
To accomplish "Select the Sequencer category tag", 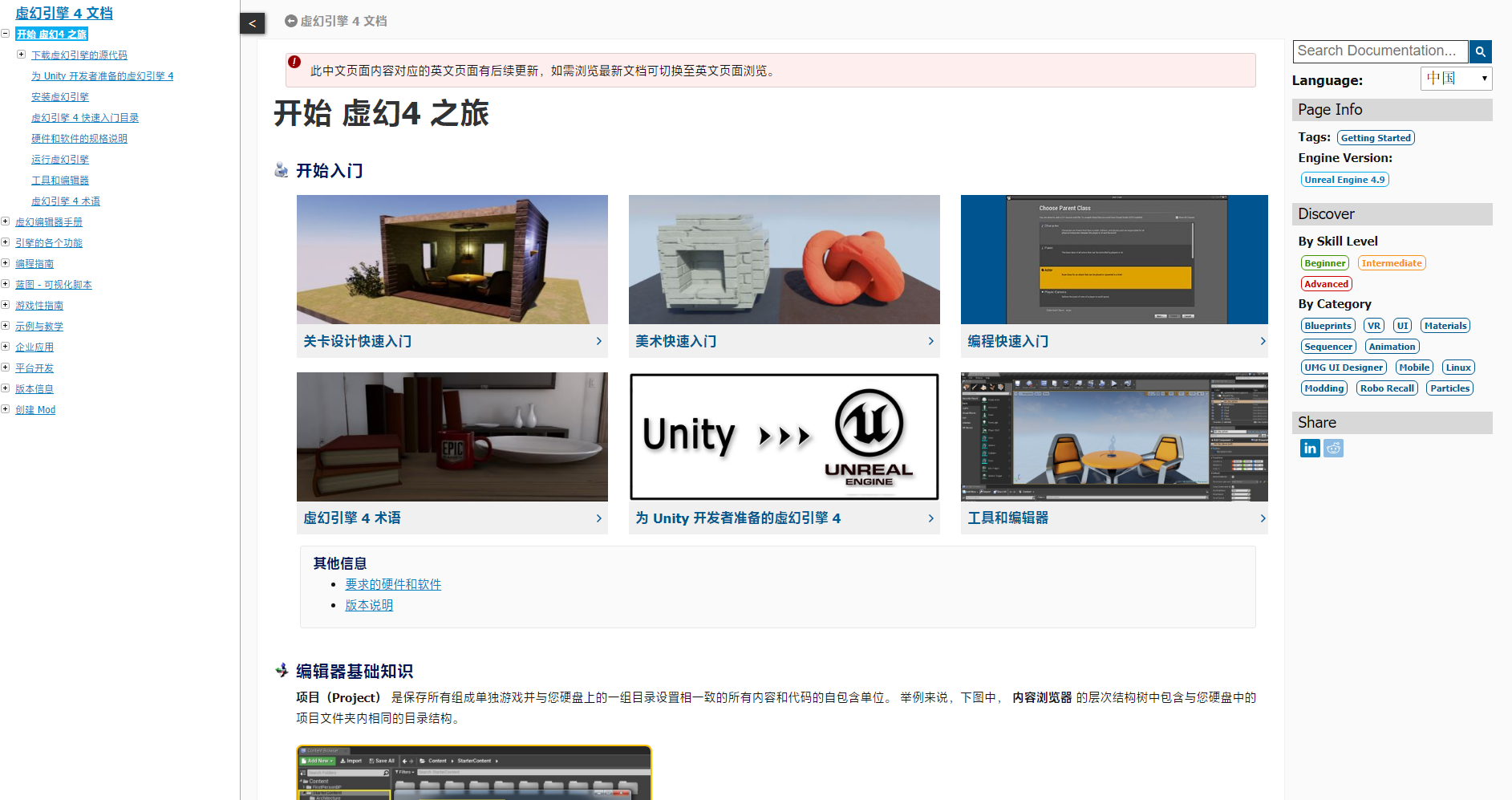I will 1328,347.
